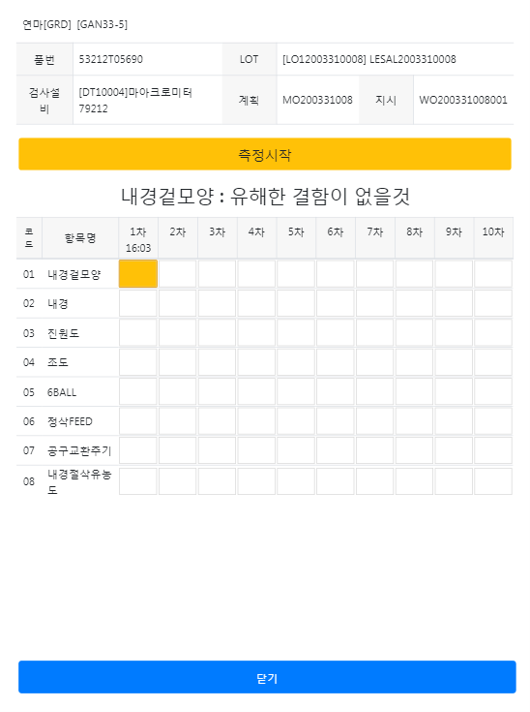
Task: Click the 지시 value WO200331008001
Action: [463, 100]
